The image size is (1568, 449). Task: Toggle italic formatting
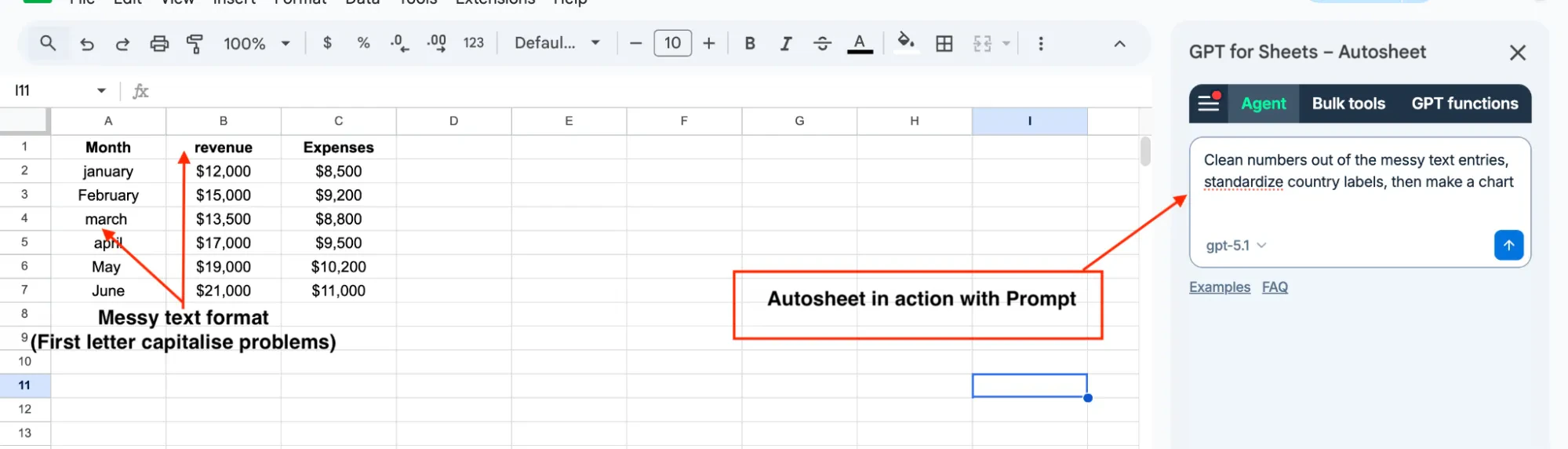pyautogui.click(x=785, y=43)
